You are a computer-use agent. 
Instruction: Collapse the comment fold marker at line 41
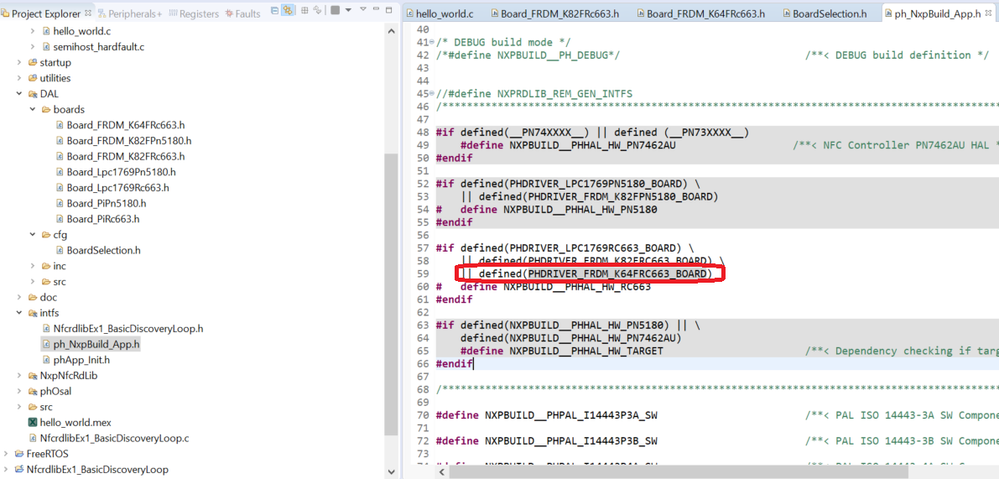(432, 42)
